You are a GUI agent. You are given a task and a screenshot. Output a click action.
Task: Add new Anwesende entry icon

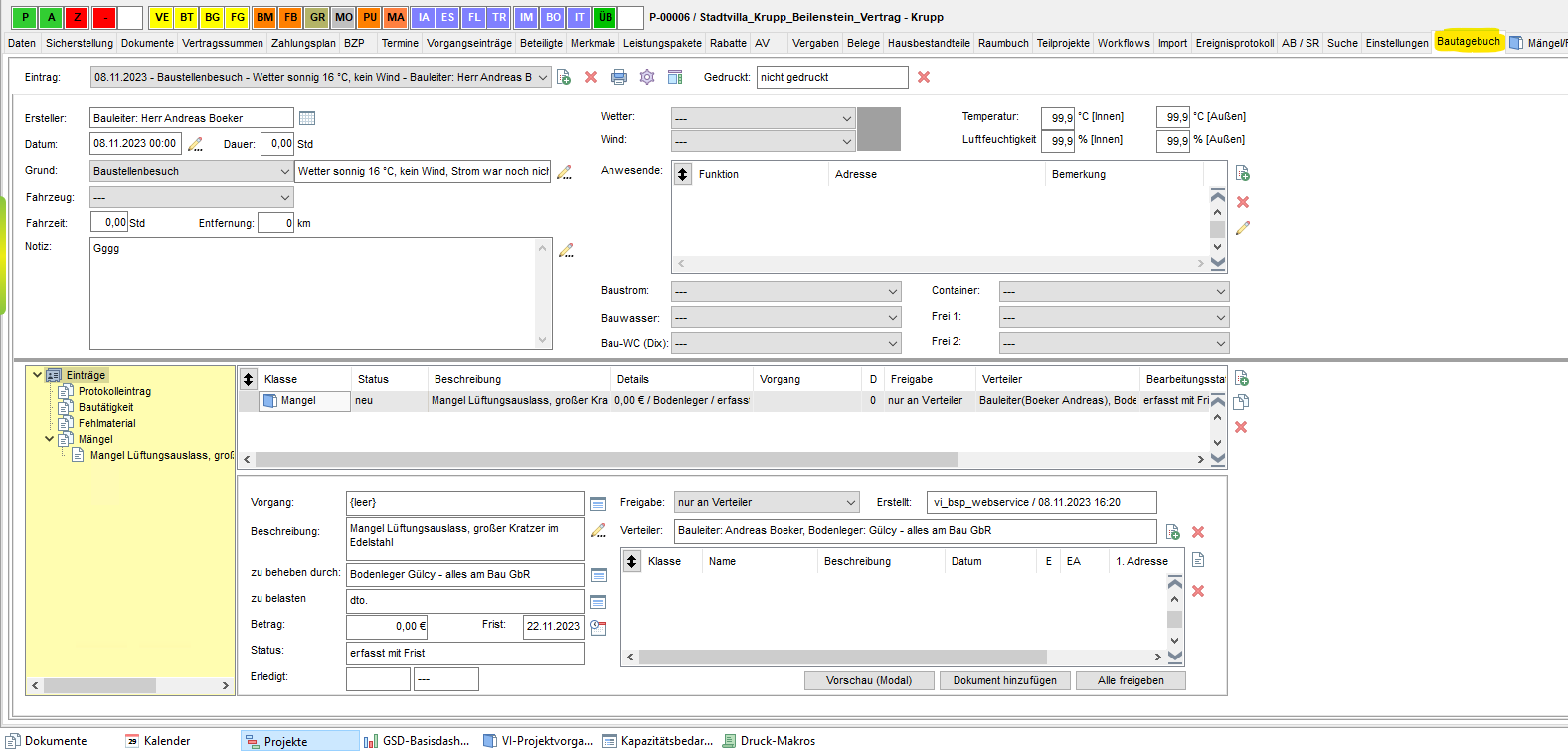[1243, 173]
